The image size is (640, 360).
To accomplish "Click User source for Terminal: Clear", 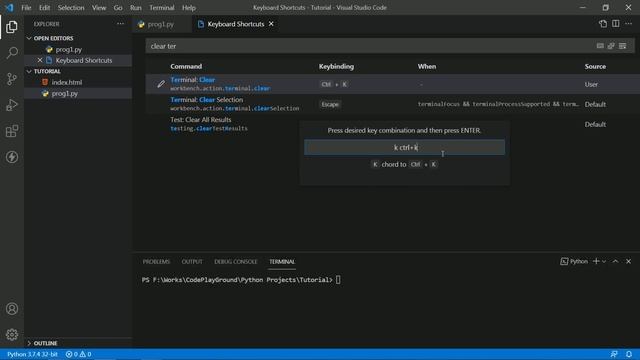I will click(591, 84).
